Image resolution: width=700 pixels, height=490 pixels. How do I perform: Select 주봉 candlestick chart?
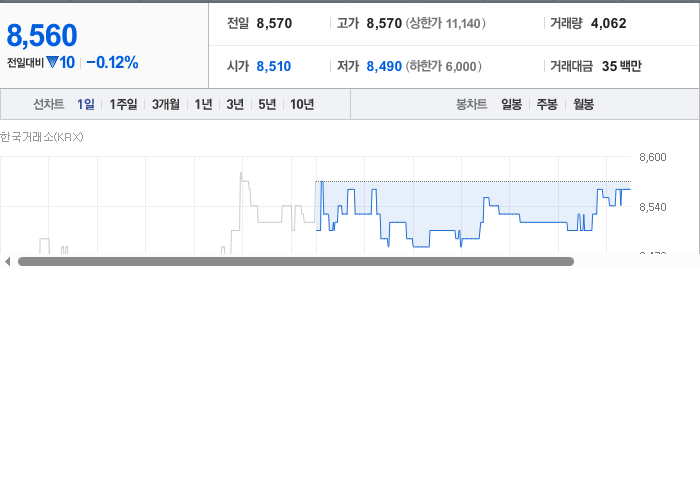[x=547, y=104]
